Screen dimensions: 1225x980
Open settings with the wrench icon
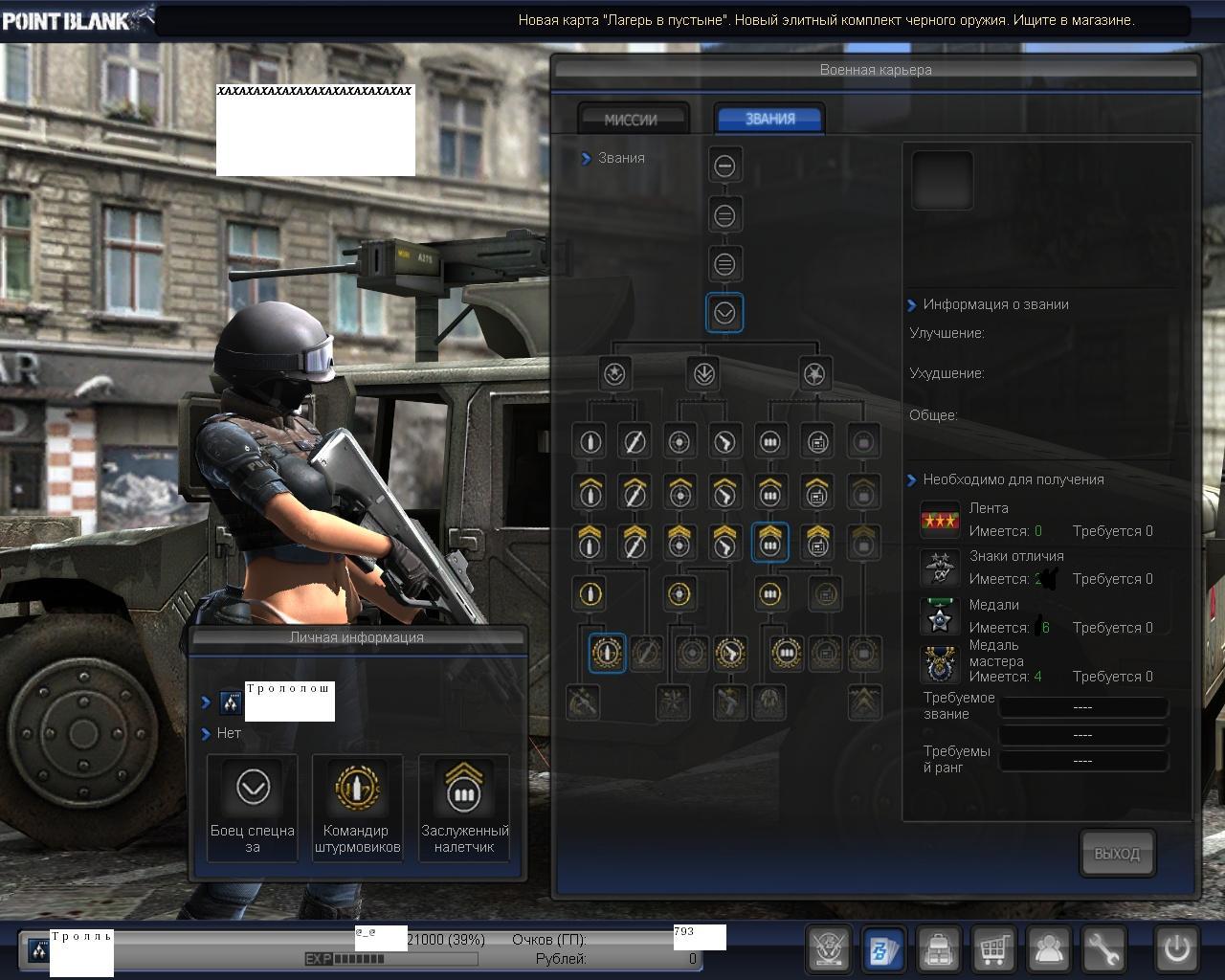point(1103,948)
